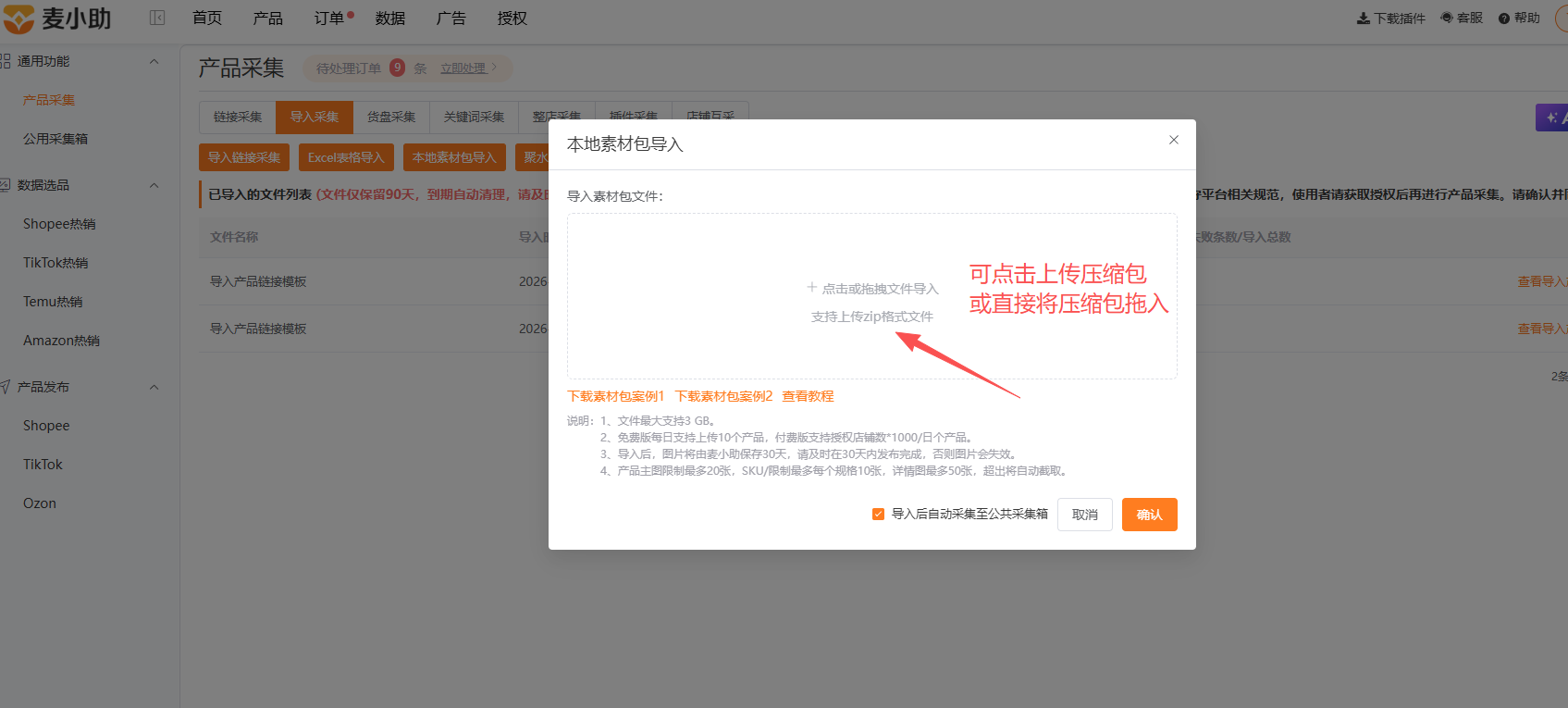
Task: Click the purple AI sparkle button
Action: click(x=1554, y=118)
